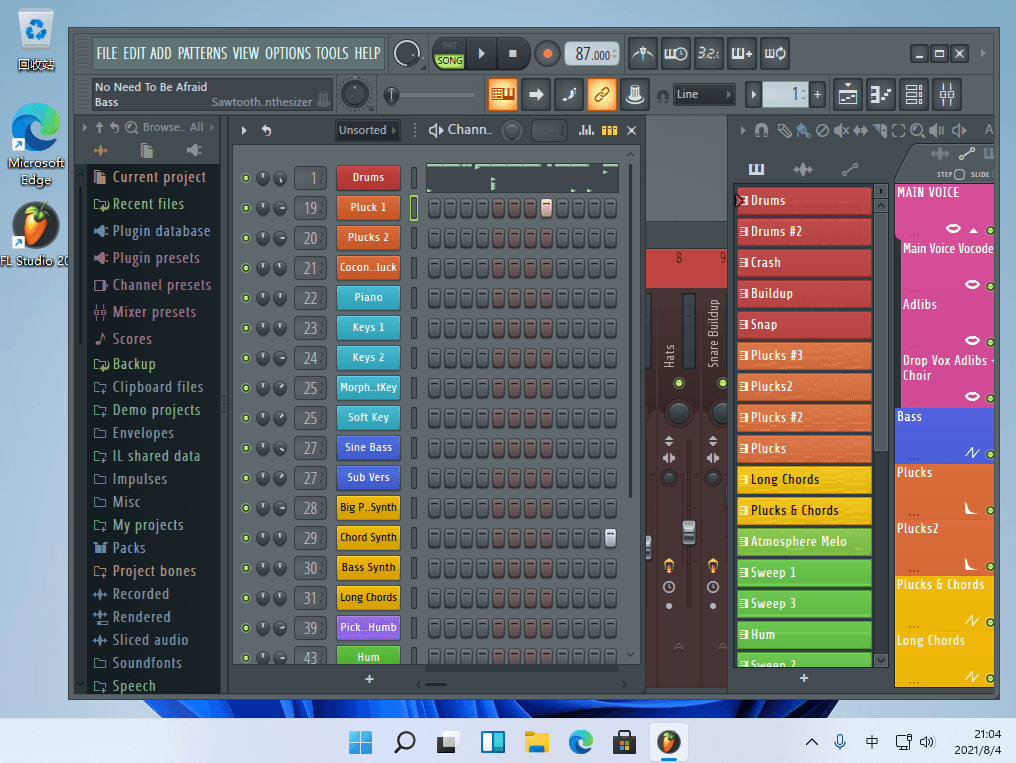Screen dimensions: 1016x763
Task: Select the playlist pencil draw tool
Action: pyautogui.click(x=784, y=131)
